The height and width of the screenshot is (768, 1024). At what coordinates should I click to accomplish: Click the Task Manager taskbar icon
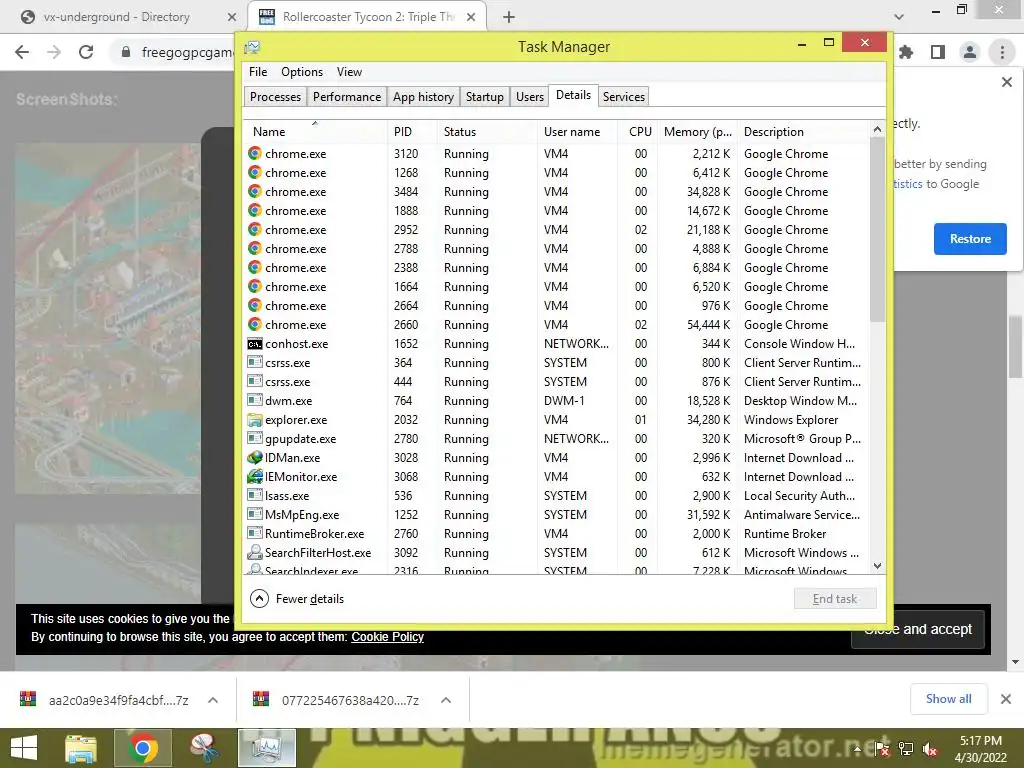click(266, 748)
